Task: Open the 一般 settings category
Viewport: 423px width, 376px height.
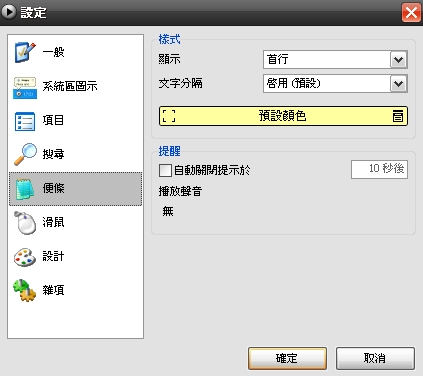Action: pyautogui.click(x=53, y=52)
